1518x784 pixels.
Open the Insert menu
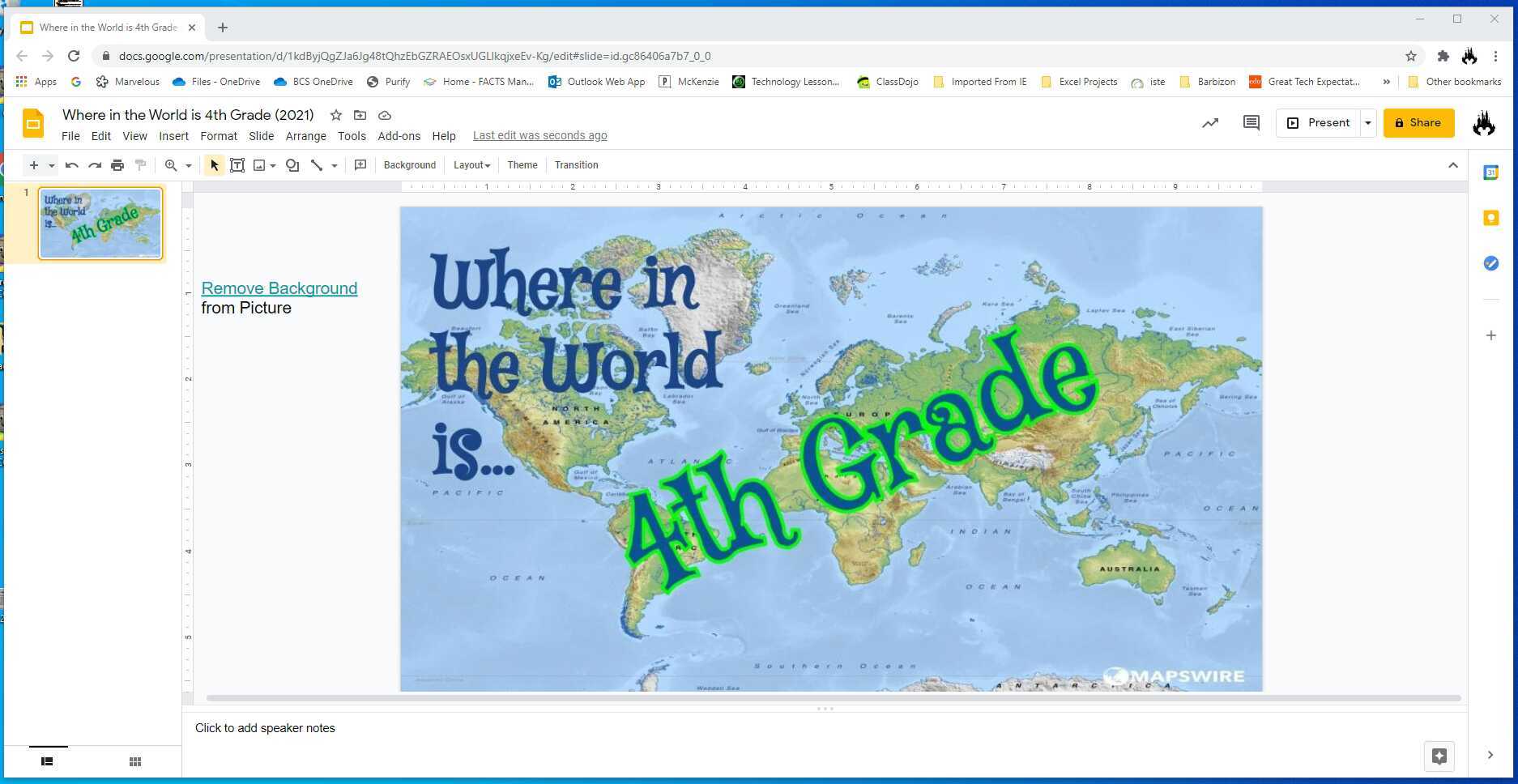173,136
